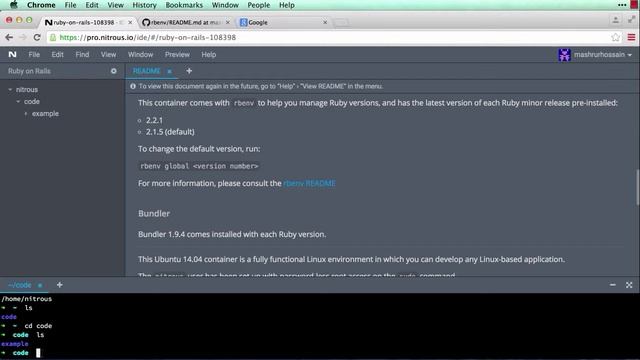Click 'rbenv global <version number>' code
Viewport: 640px width, 360px height.
199,166
